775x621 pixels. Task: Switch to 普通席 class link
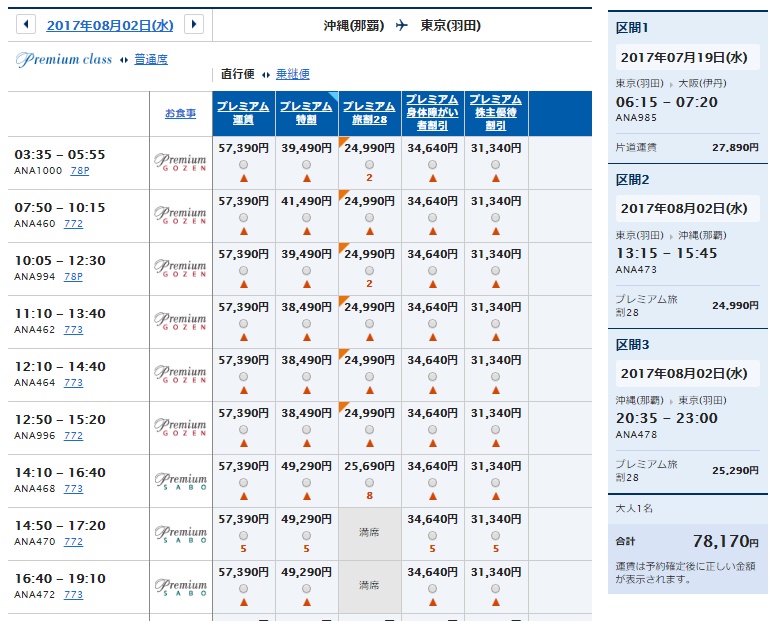[151, 59]
